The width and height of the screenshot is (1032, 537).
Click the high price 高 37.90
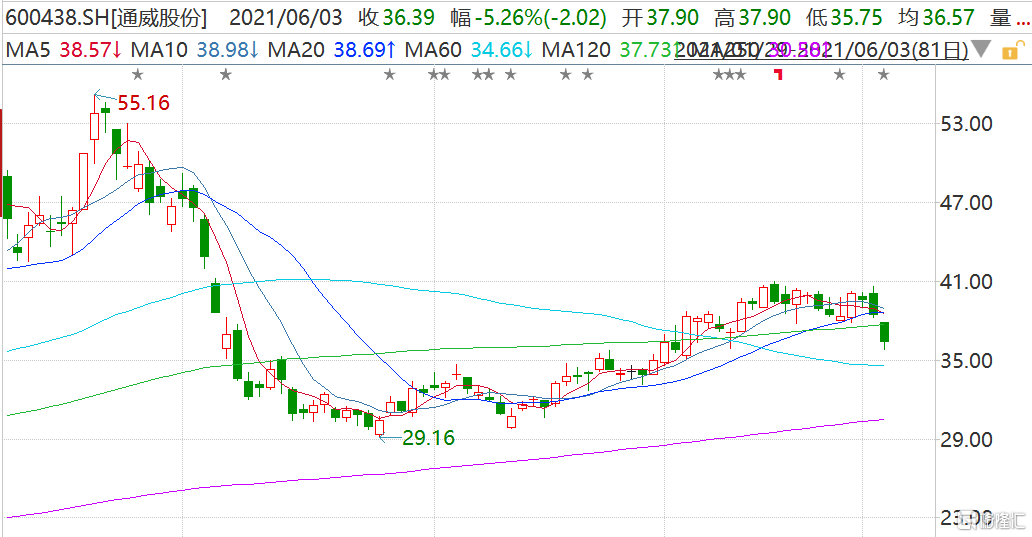pyautogui.click(x=752, y=18)
